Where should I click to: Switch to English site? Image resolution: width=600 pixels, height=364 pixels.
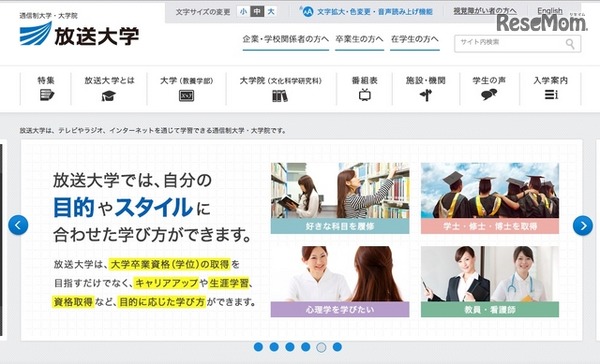point(550,11)
